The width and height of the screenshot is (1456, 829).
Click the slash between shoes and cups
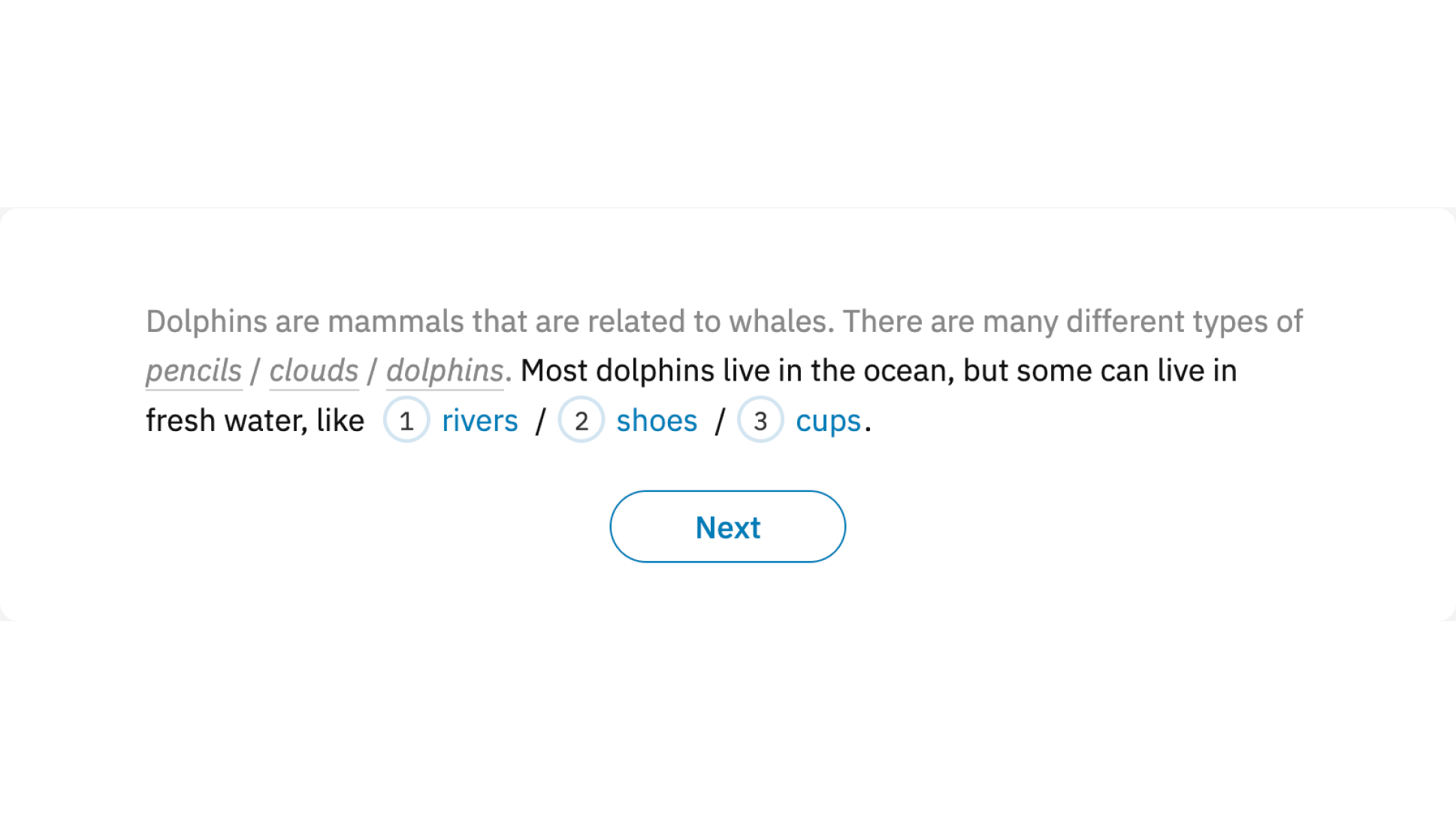pyautogui.click(x=720, y=421)
